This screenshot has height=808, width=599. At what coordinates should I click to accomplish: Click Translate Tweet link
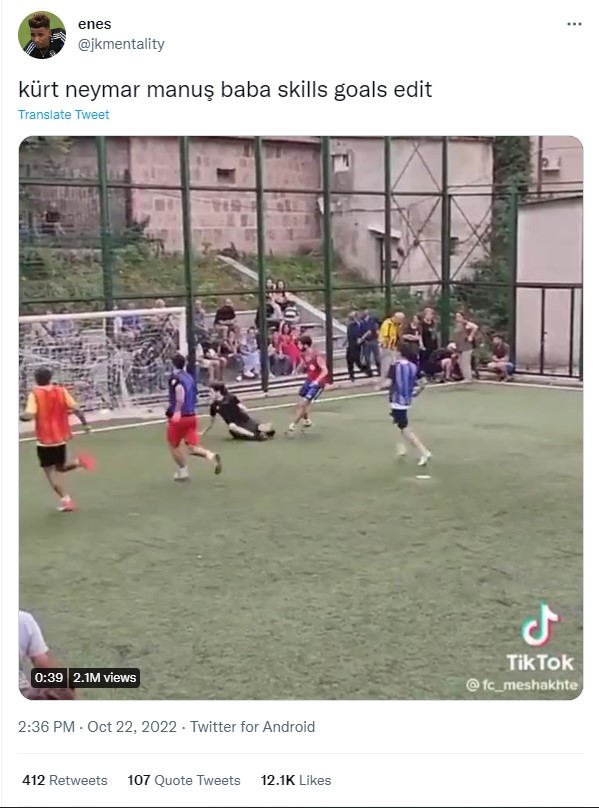(x=63, y=114)
